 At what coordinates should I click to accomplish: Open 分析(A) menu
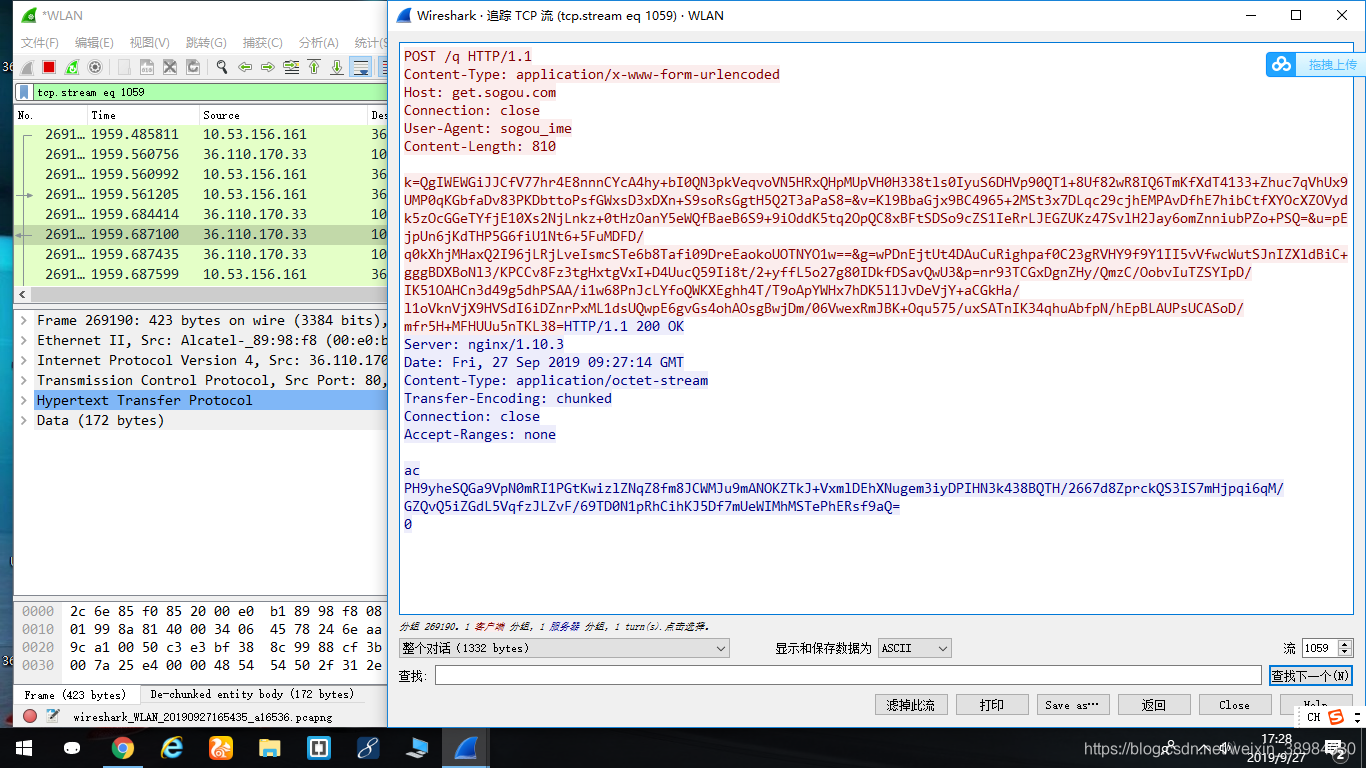(318, 43)
